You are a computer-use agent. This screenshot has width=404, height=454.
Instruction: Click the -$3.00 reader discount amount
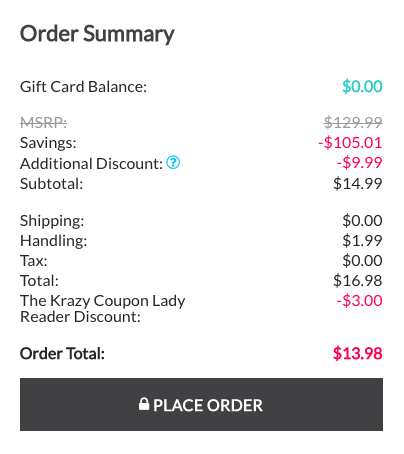(359, 301)
